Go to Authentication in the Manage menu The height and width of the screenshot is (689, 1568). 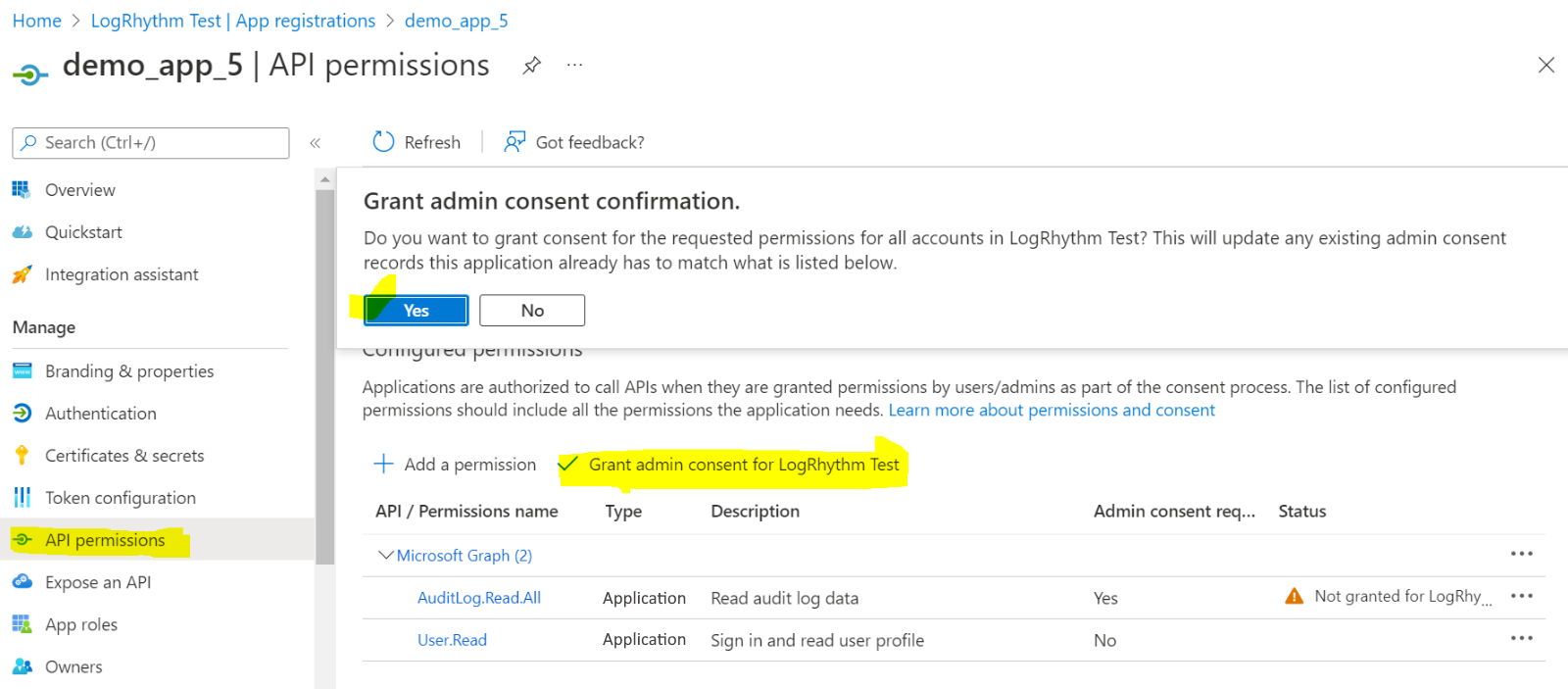[x=100, y=414]
